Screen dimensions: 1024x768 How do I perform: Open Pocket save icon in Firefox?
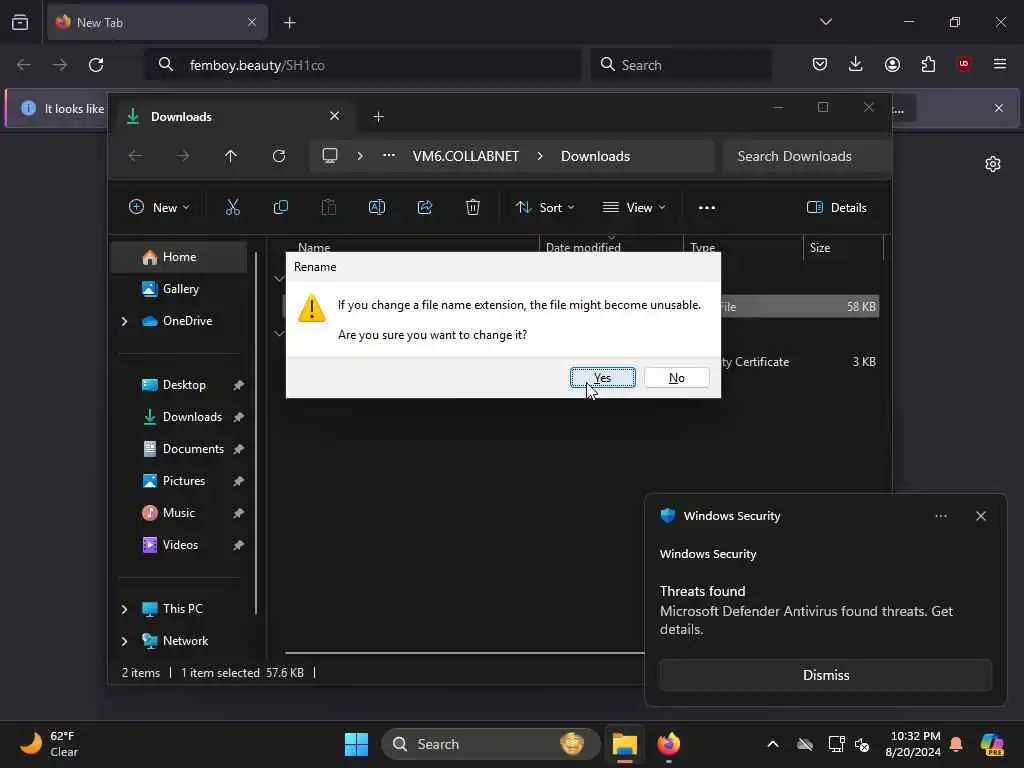point(820,64)
